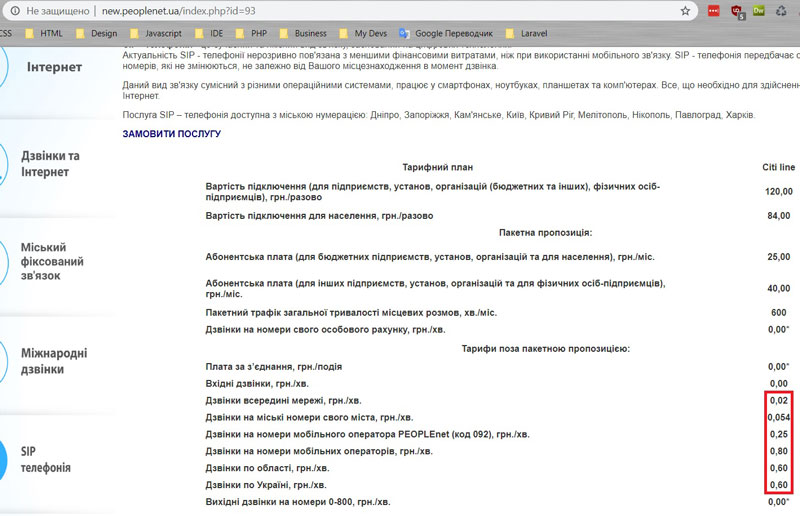The height and width of the screenshot is (516, 800).
Task: Select the 84,00 connection cost value
Action: (x=779, y=216)
